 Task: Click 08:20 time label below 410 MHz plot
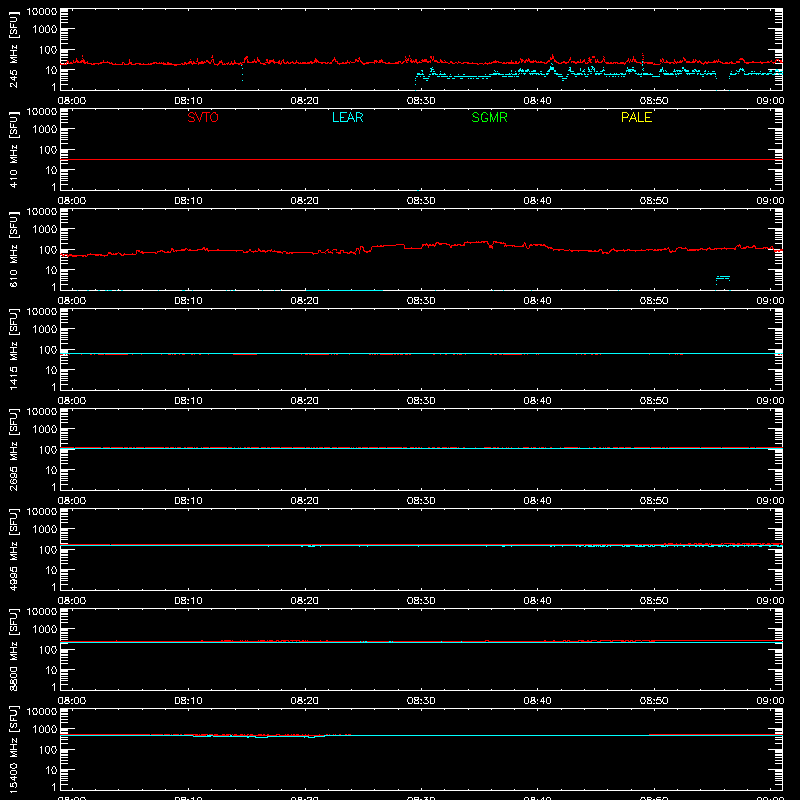[305, 201]
